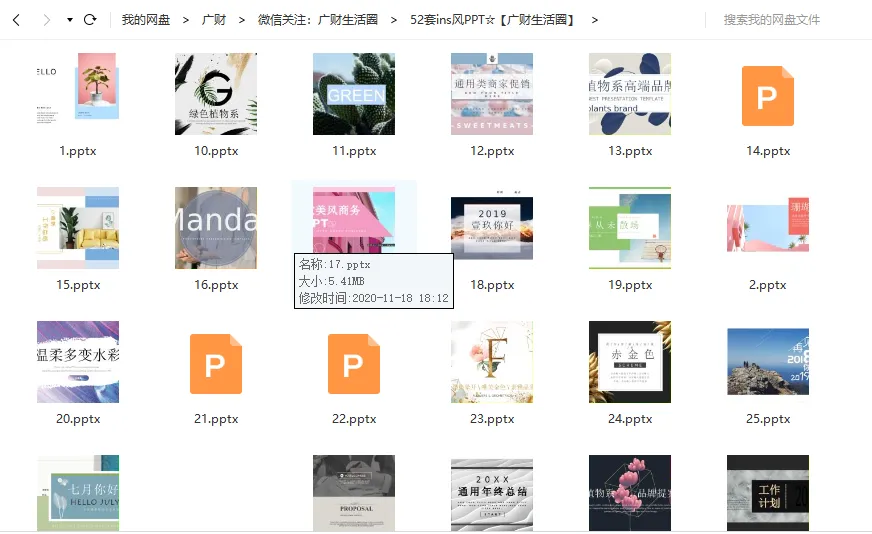The image size is (872, 534).
Task: Select the 25.pptx mountain thumbnail
Action: (767, 362)
